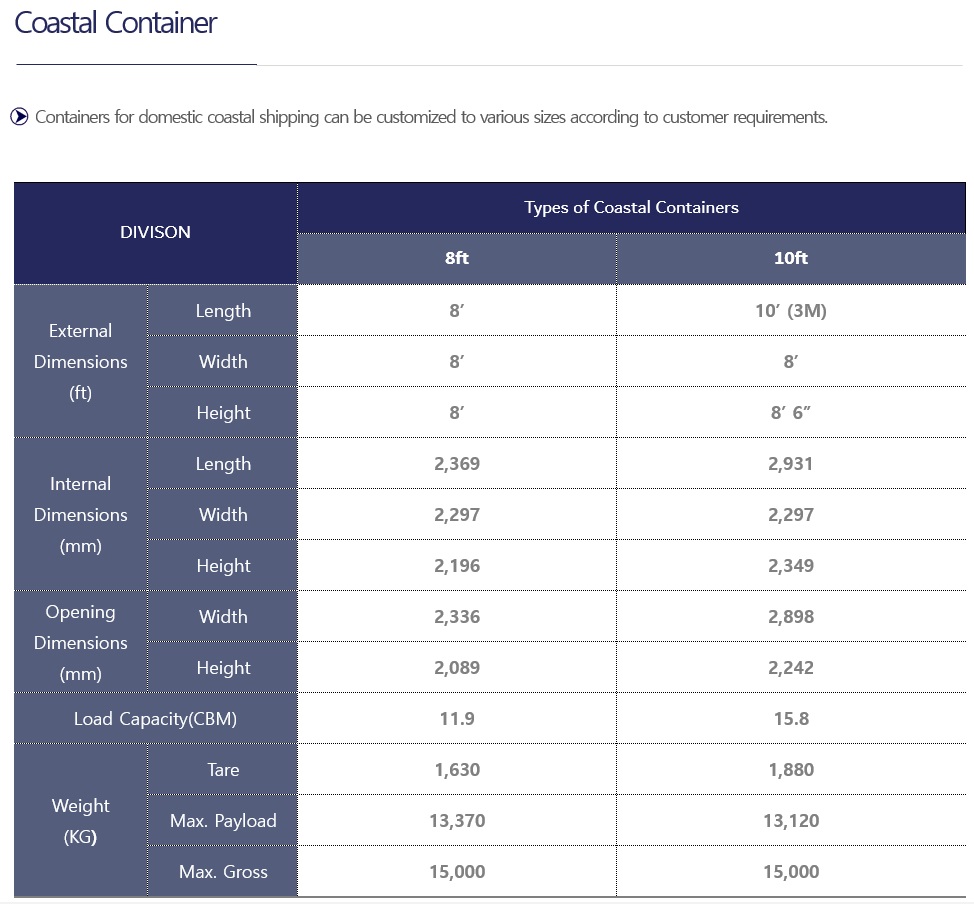This screenshot has width=974, height=904.
Task: Select the Weight (KG) row group label
Action: click(81, 821)
